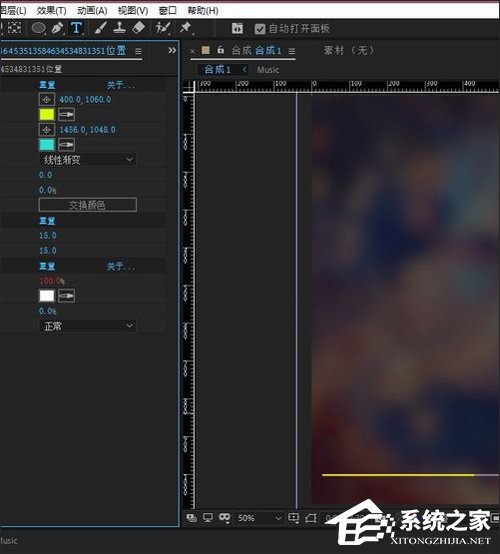Screen dimensions: 500x554
Task: Select the 合成1 breadcrumb tab
Action: (x=217, y=70)
